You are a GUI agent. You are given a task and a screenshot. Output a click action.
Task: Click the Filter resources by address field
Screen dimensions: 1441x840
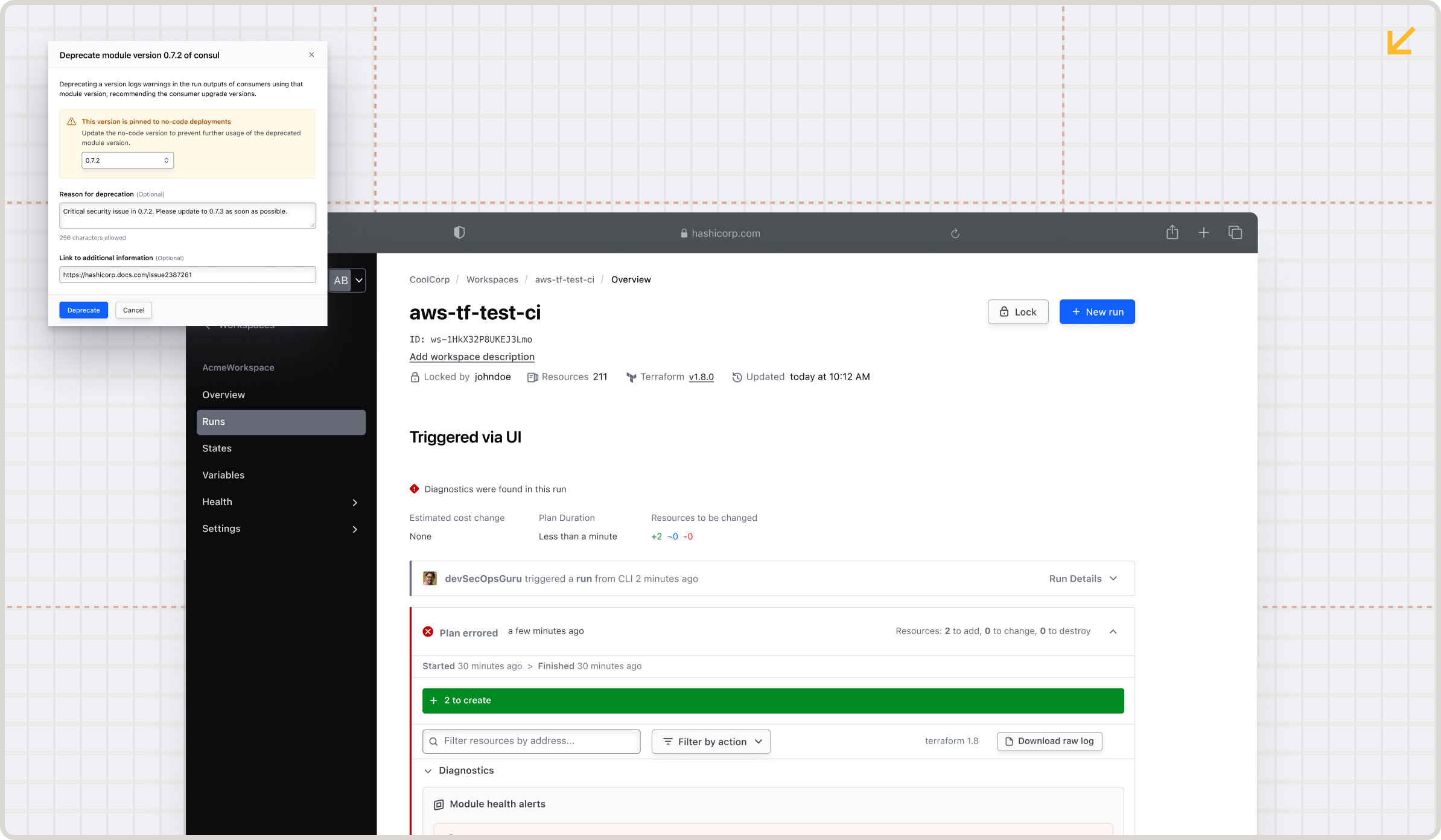coord(531,741)
